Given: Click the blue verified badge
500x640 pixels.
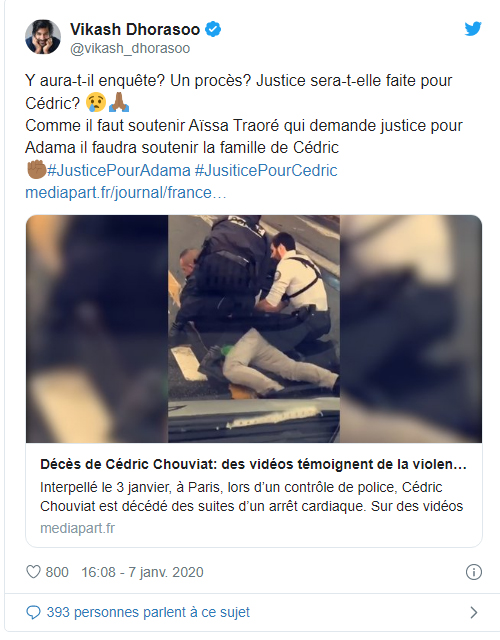Looking at the screenshot, I should coord(213,29).
